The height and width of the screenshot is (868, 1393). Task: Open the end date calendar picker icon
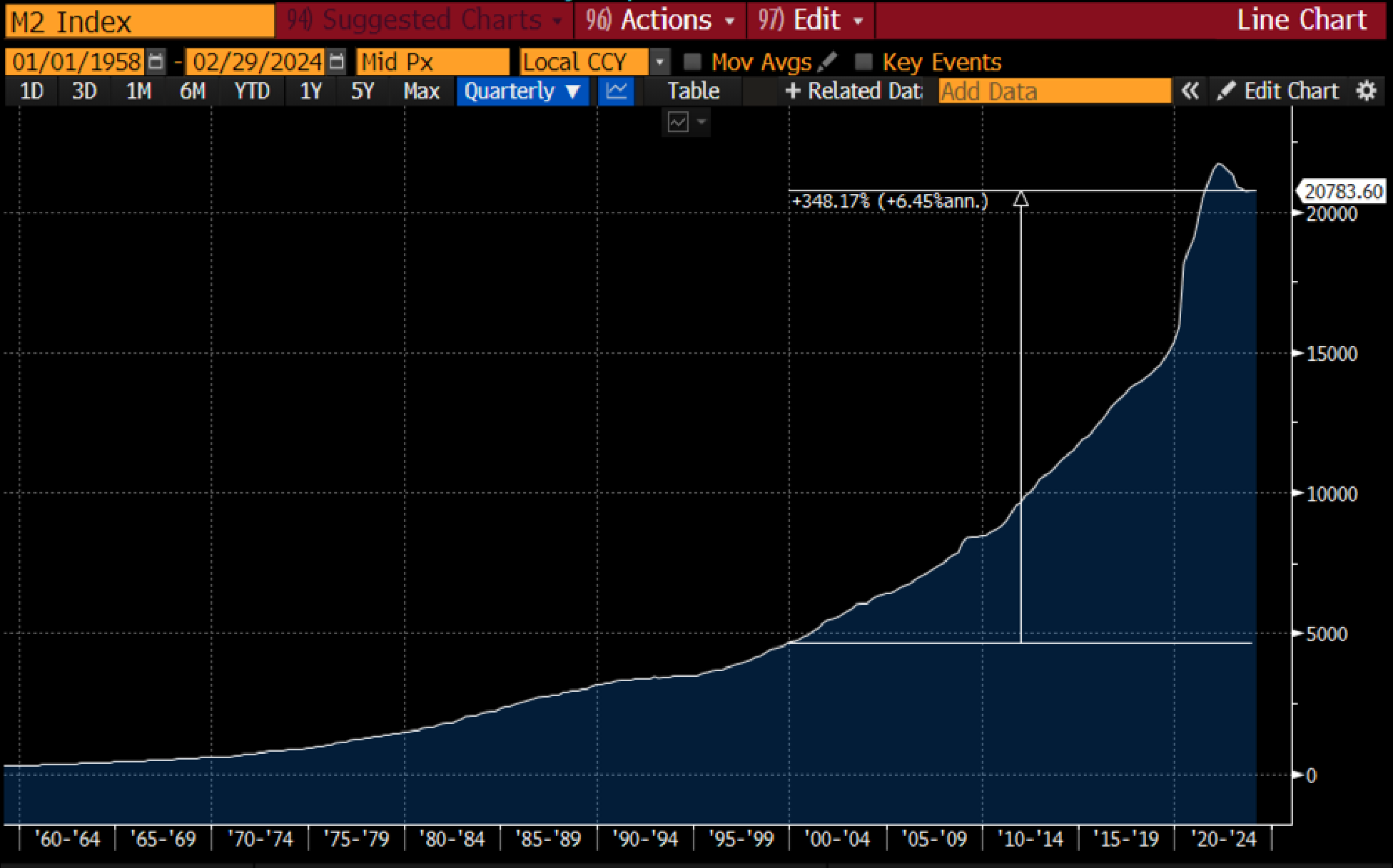(x=337, y=62)
